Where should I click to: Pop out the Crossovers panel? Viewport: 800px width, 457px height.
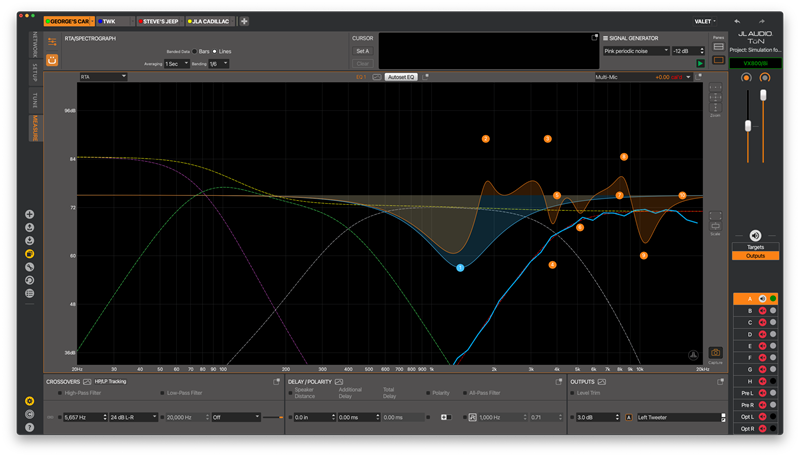pos(277,382)
